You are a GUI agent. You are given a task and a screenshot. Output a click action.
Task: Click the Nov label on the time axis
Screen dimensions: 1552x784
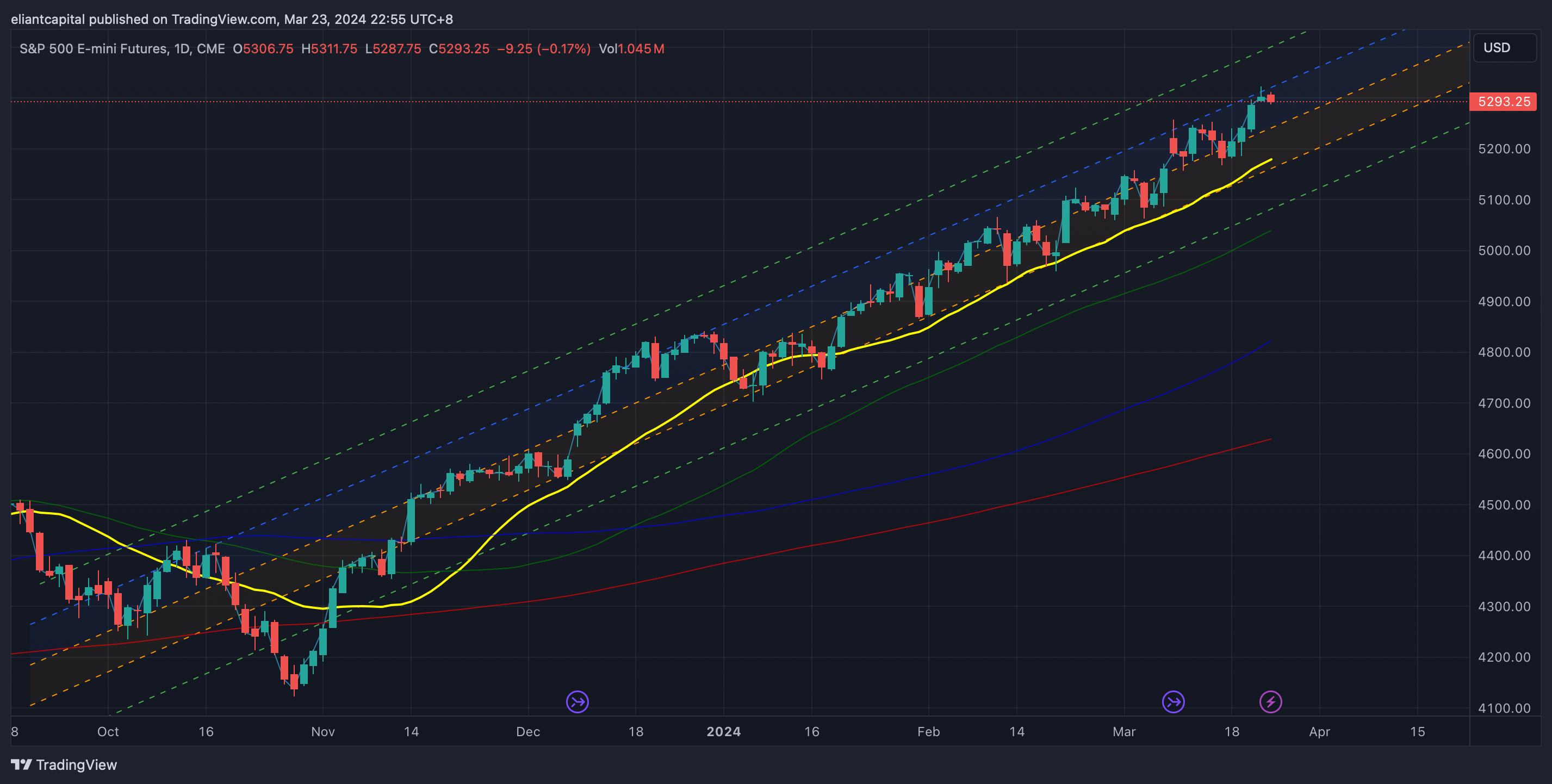point(323,732)
